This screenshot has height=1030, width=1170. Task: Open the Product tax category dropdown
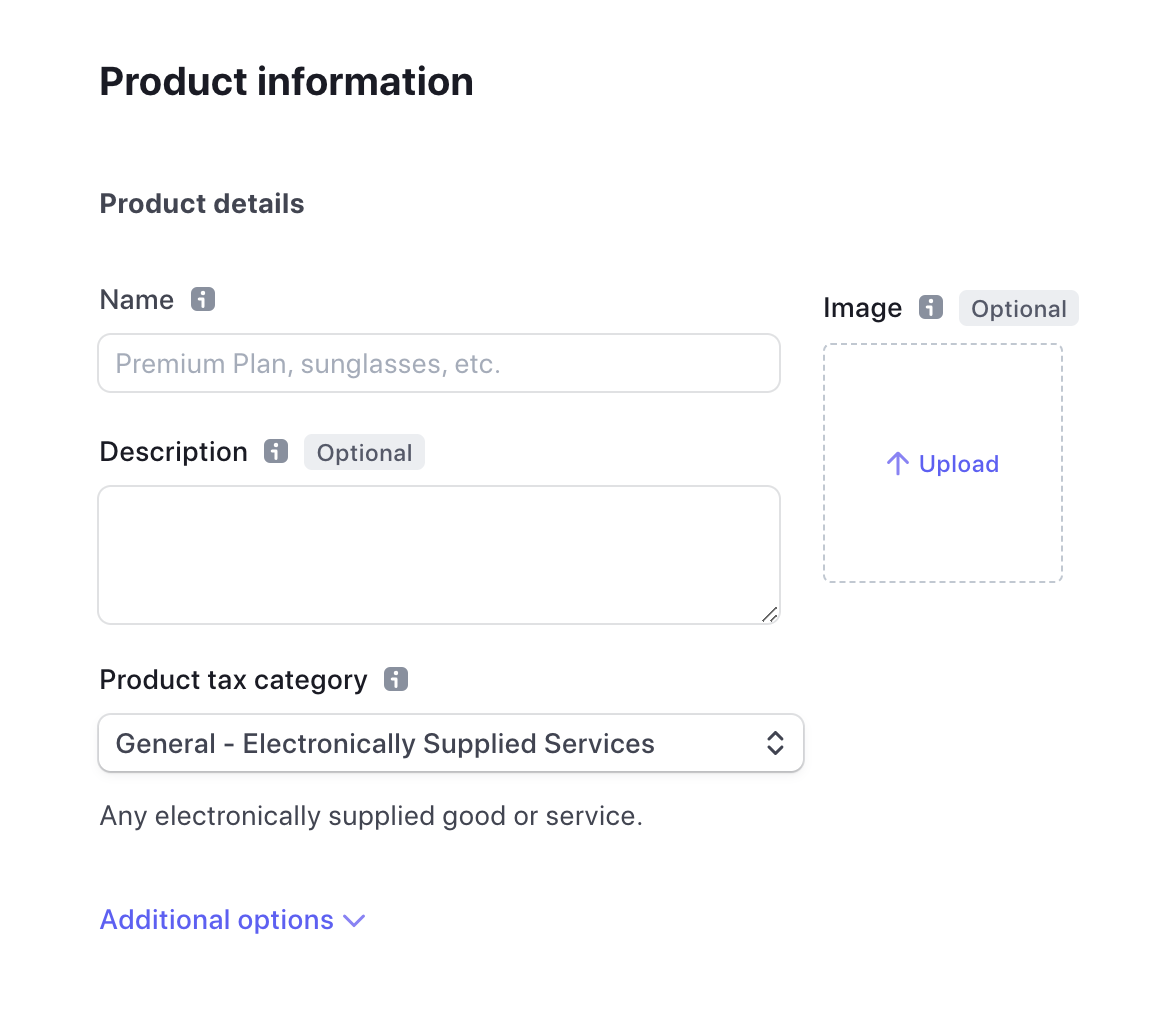click(451, 743)
